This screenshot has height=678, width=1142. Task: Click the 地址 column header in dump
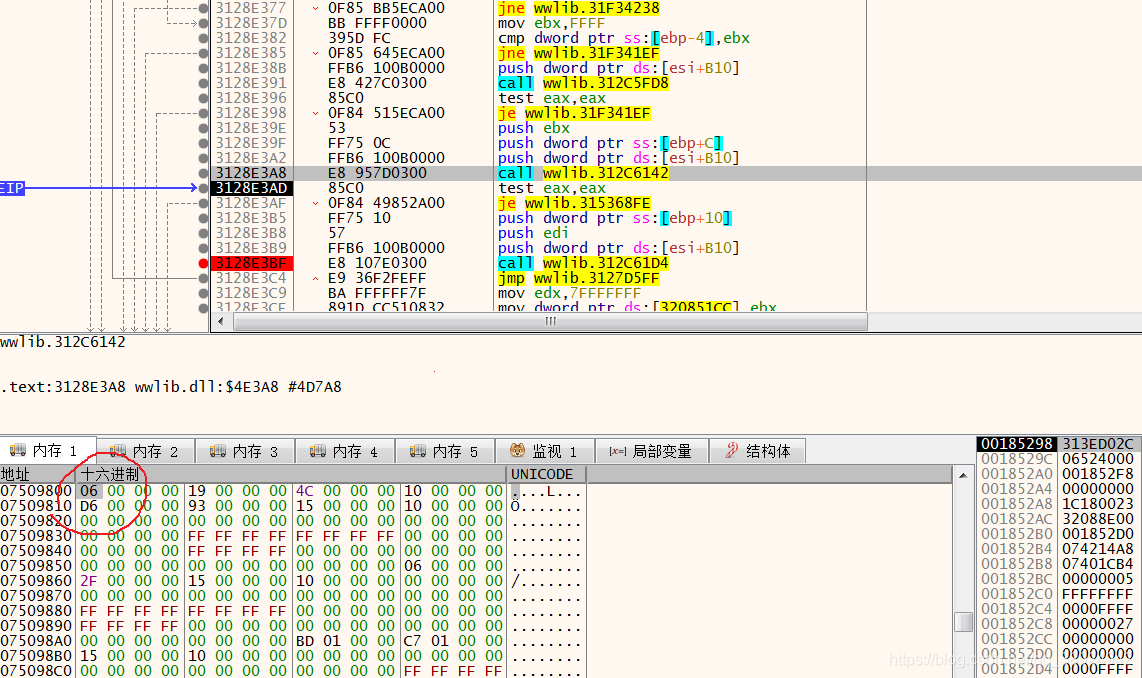pos(37,474)
